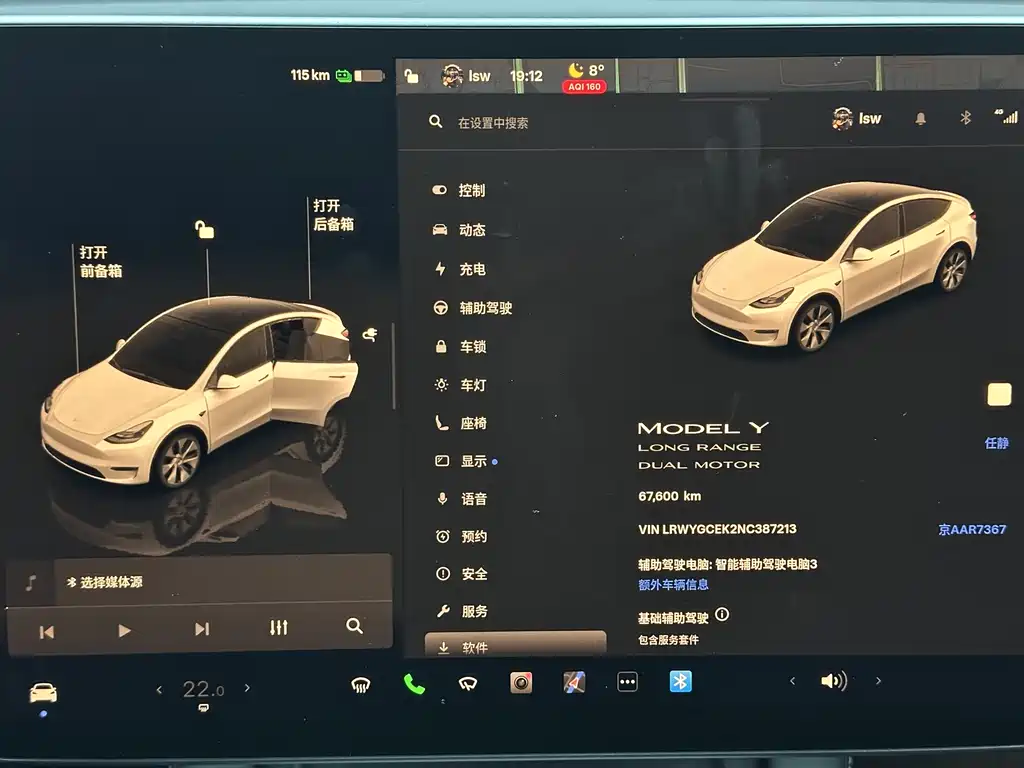This screenshot has width=1024, height=768.
Task: Open all apps with three-dots launcher
Action: pos(627,683)
